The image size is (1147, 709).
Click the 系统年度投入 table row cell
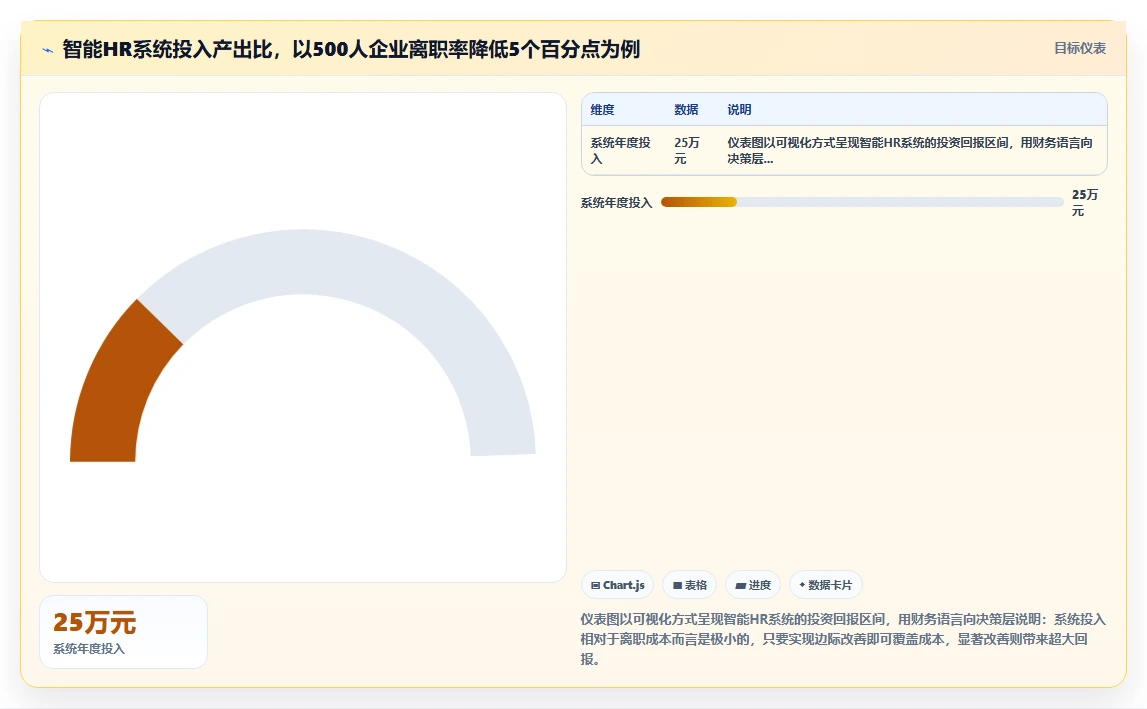(x=620, y=151)
